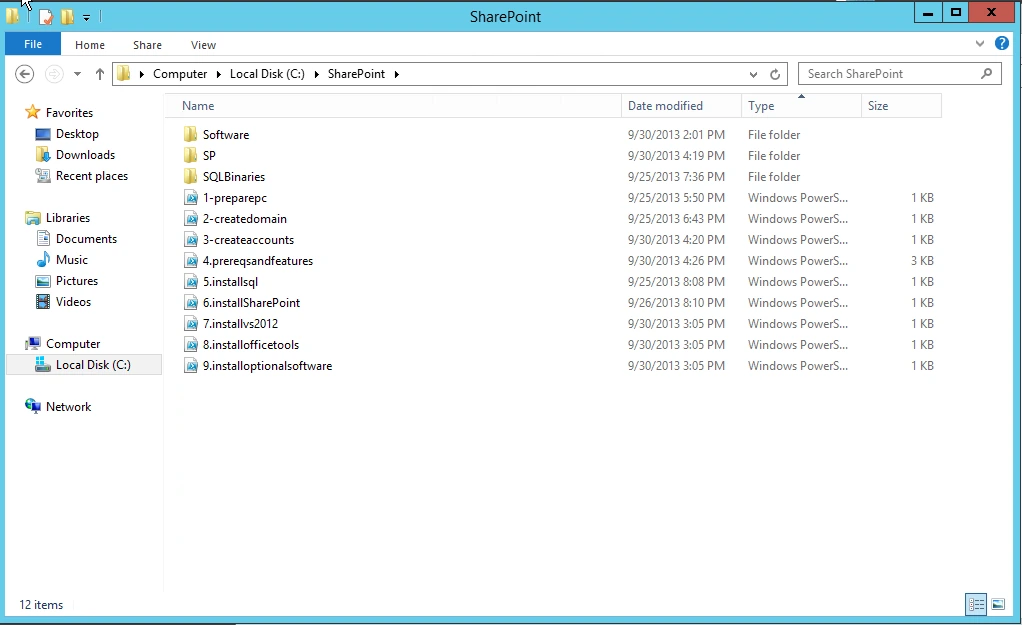Switch to the View ribbon tab

tap(203, 45)
